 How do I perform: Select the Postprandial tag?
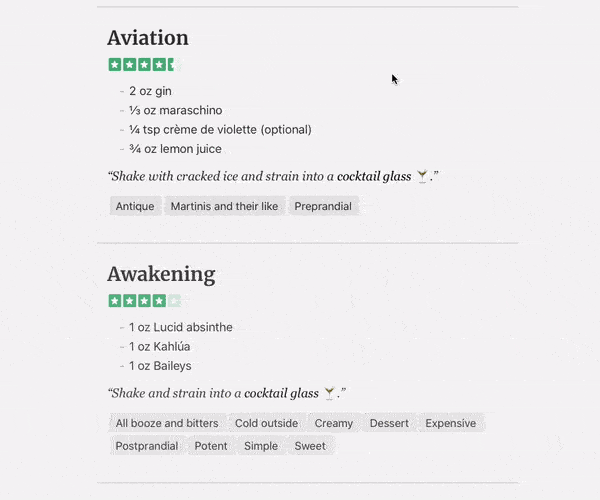[x=147, y=446]
